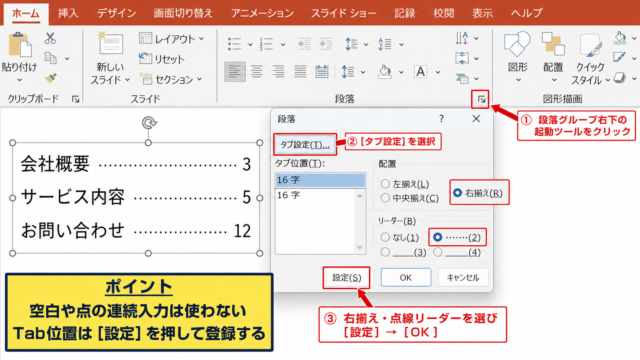Justify the paragraph text
This screenshot has width=640, height=360.
coord(300,72)
